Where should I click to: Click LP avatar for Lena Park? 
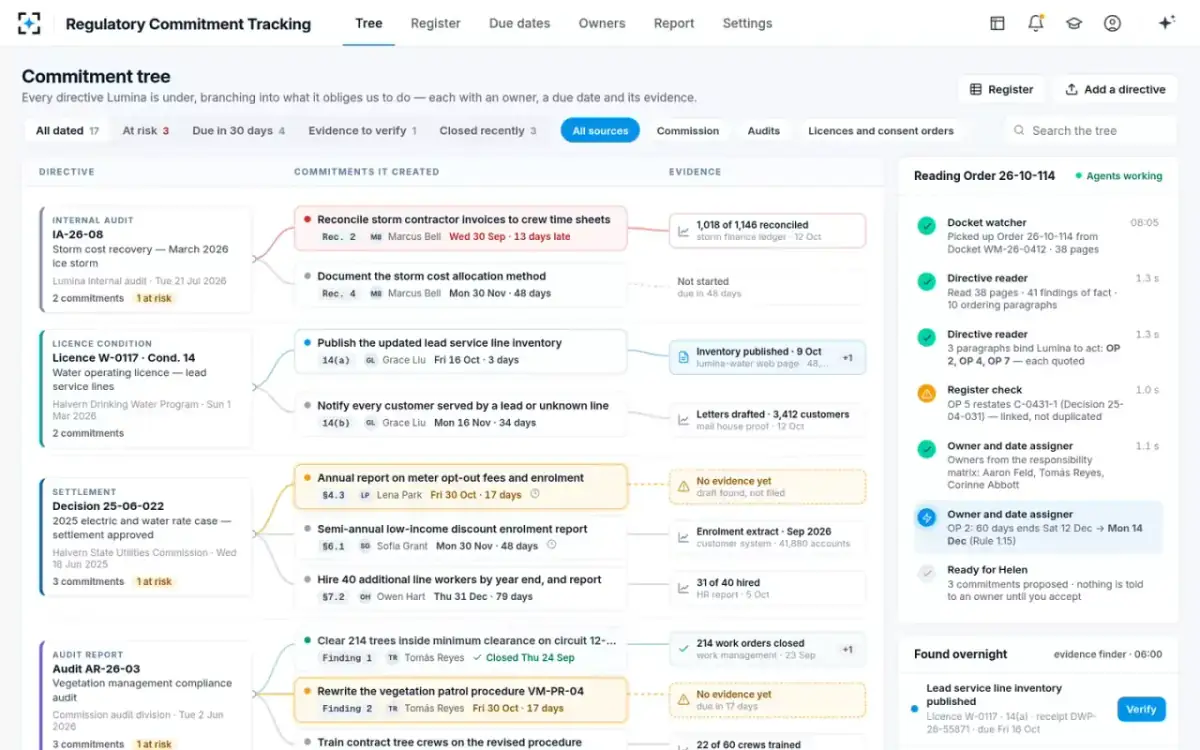(x=365, y=495)
